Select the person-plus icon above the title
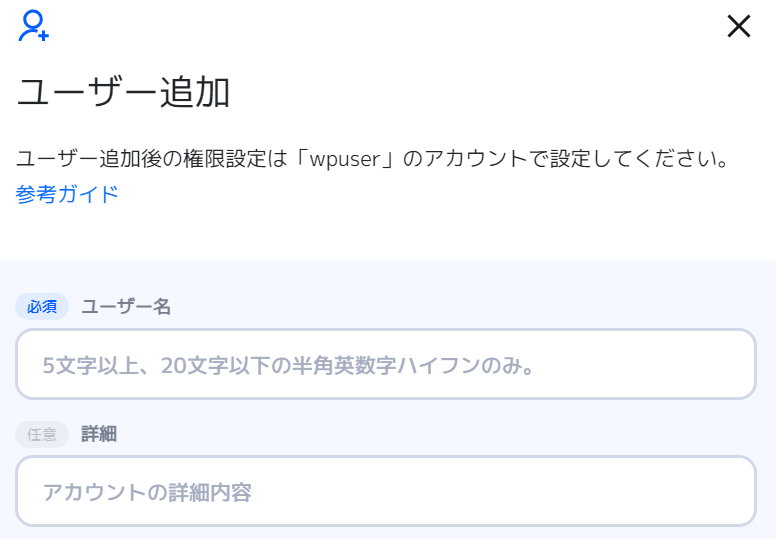 click(x=34, y=26)
